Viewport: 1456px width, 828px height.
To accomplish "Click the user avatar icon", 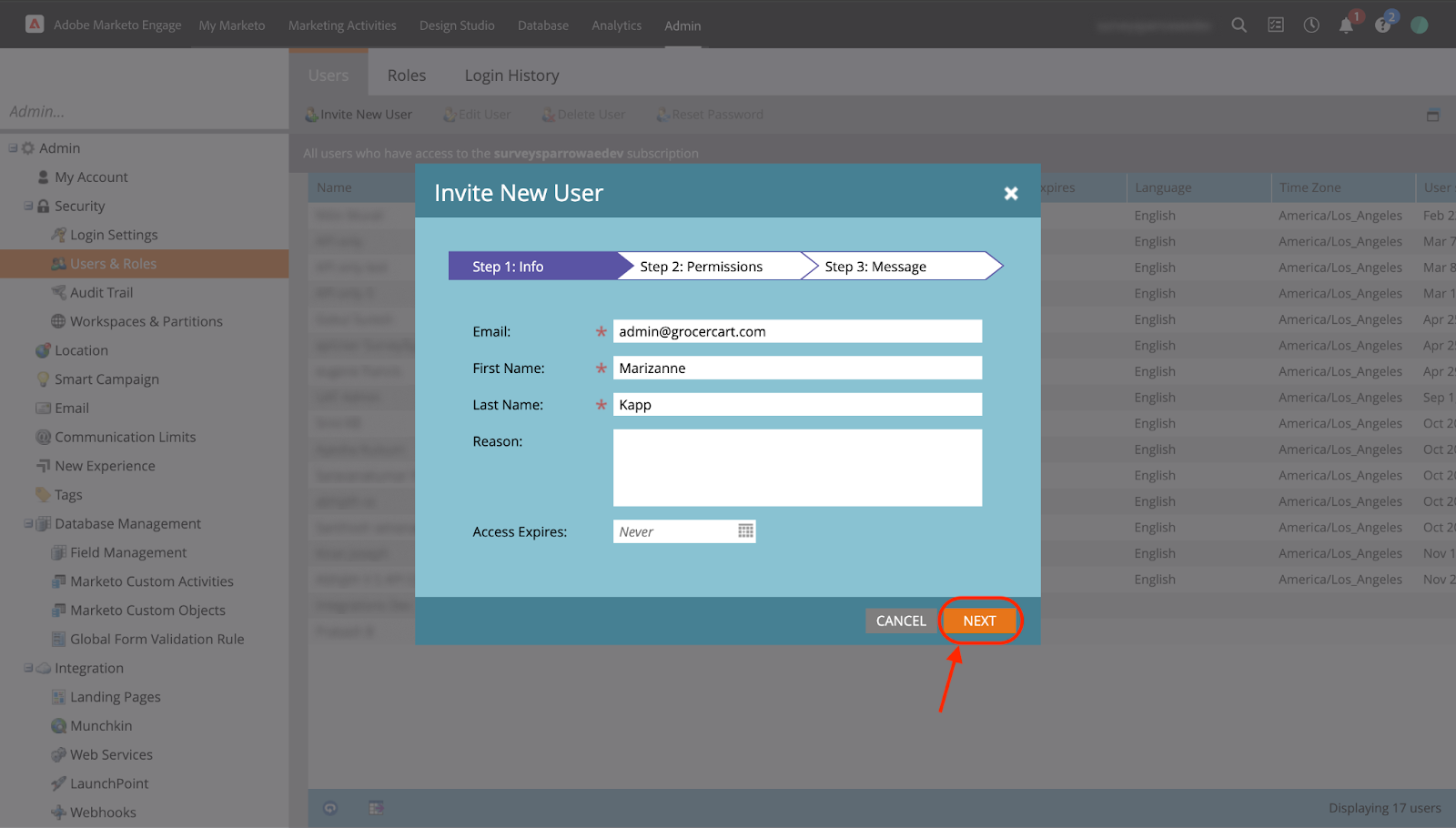I will tap(1419, 25).
